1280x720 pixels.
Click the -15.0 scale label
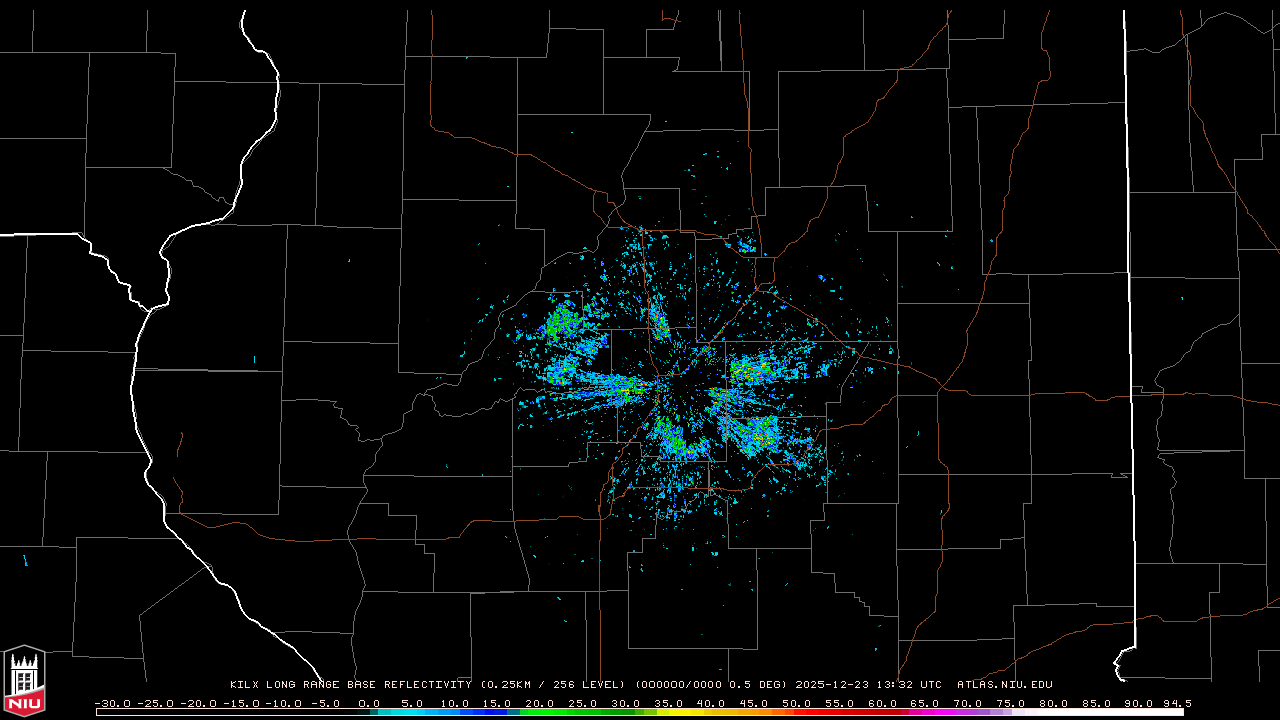coord(240,703)
